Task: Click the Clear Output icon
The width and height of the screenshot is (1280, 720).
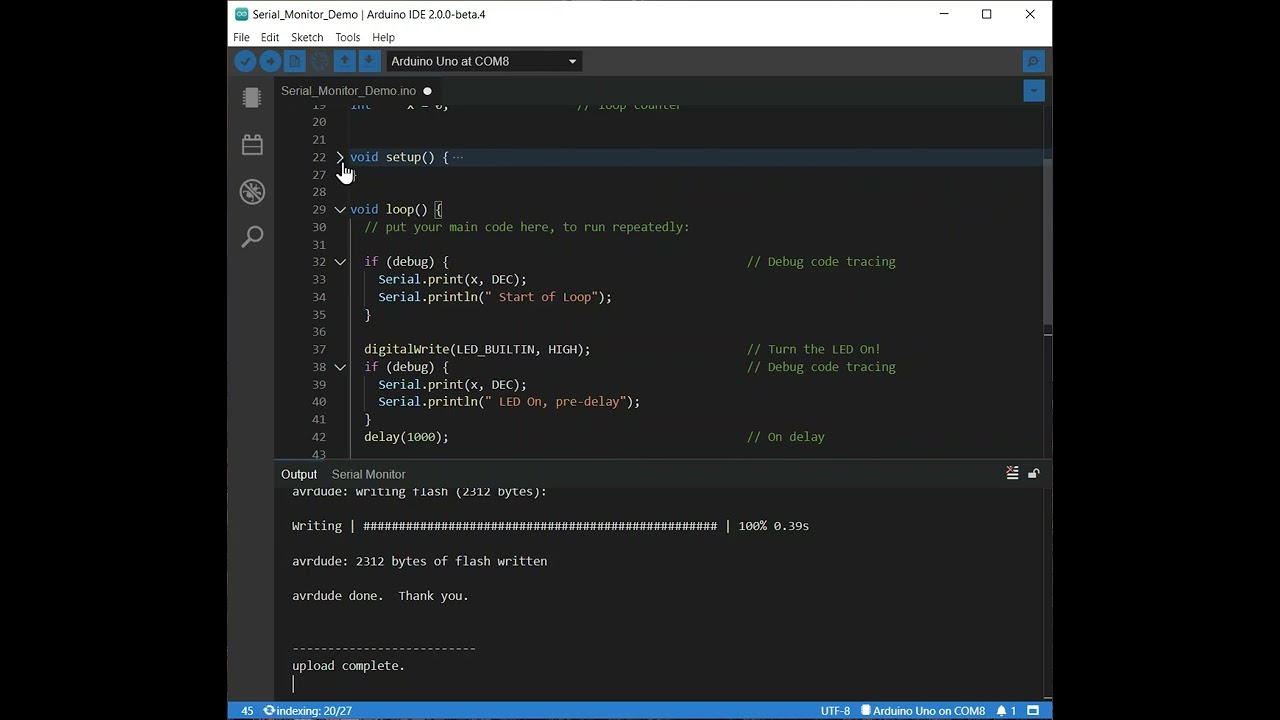Action: pos(1012,473)
